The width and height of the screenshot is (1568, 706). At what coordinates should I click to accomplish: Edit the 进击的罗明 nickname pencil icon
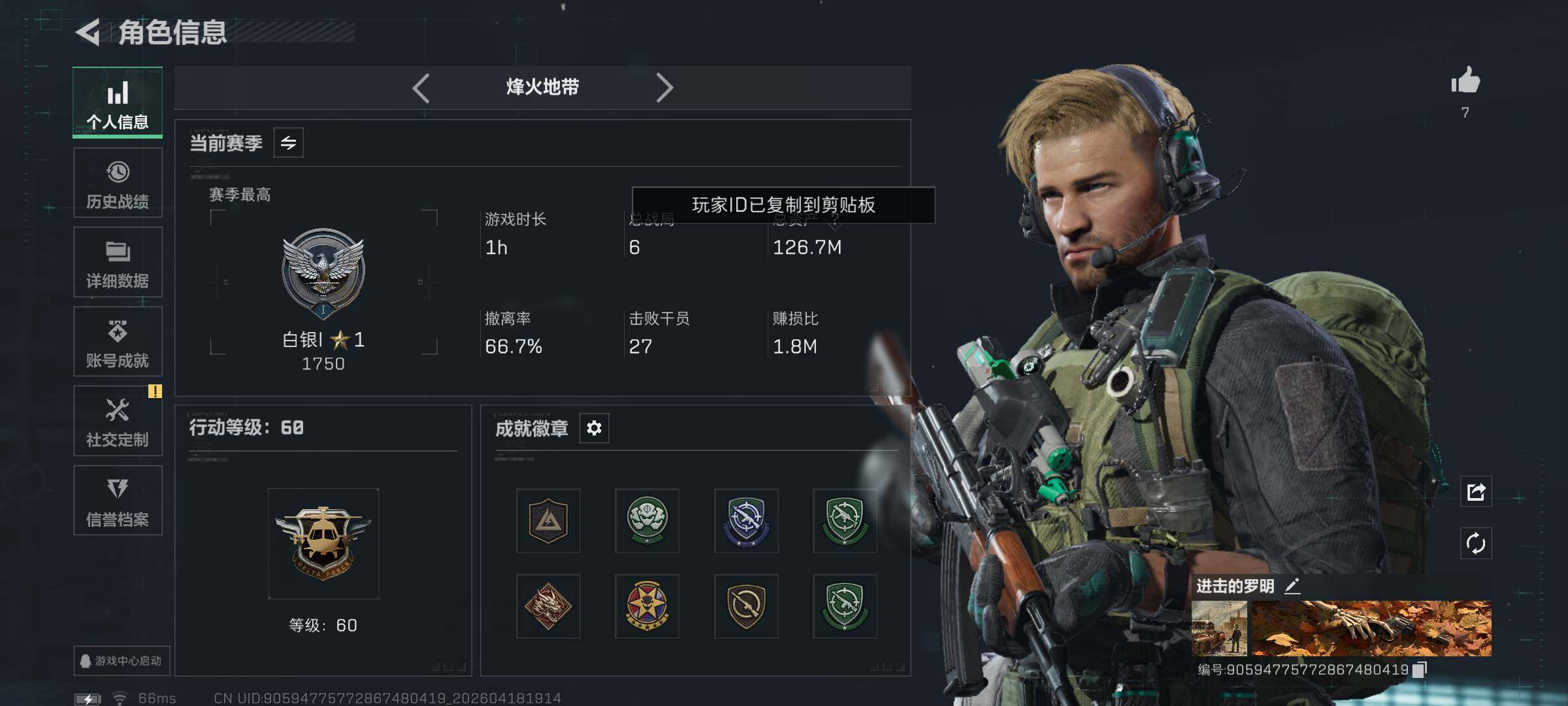click(x=1292, y=586)
